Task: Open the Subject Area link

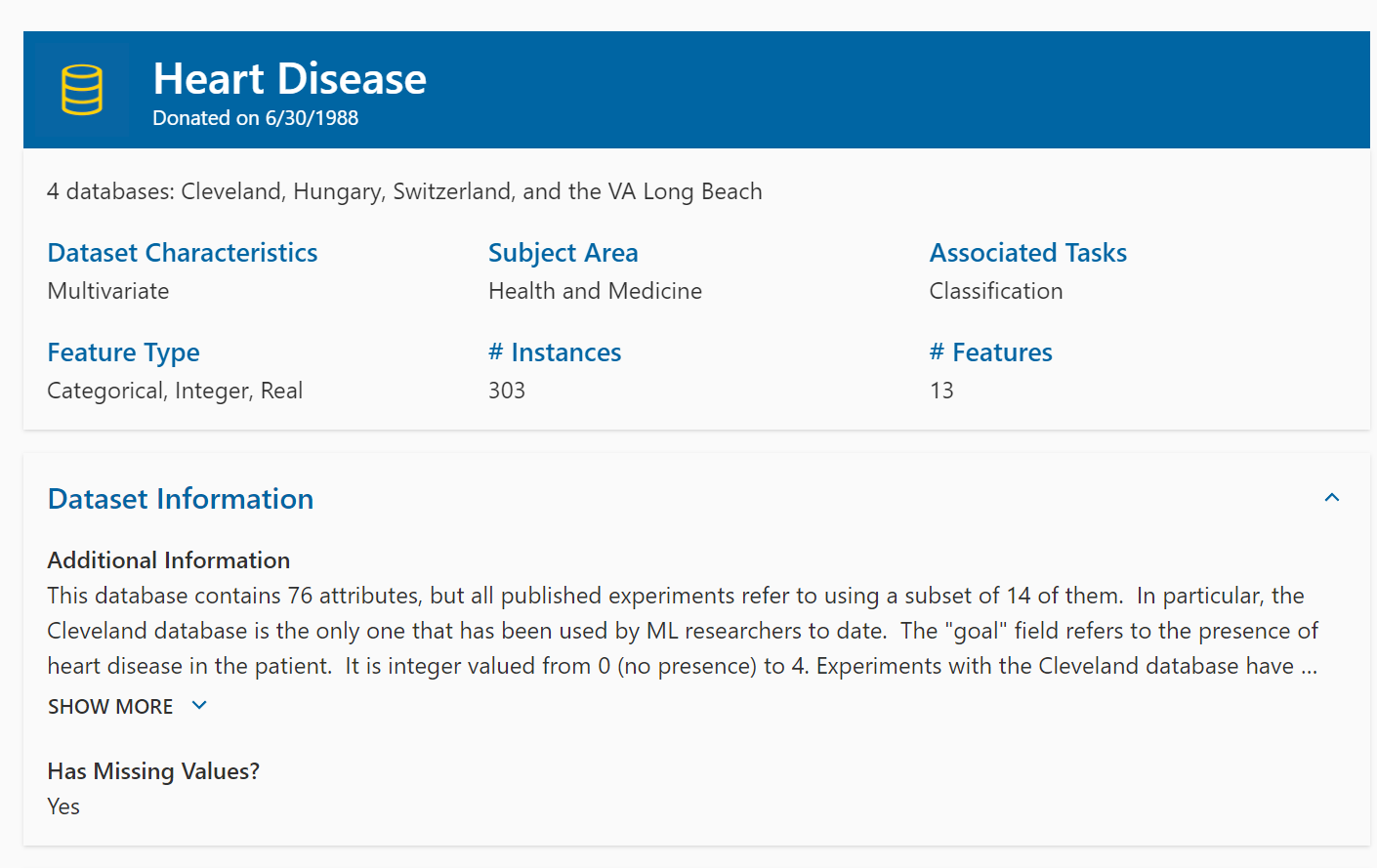Action: [563, 252]
